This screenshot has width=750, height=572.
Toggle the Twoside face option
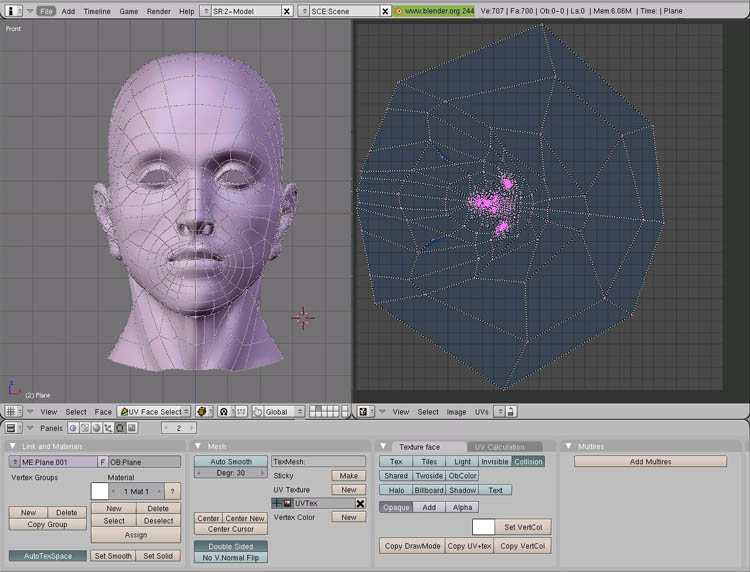click(429, 476)
